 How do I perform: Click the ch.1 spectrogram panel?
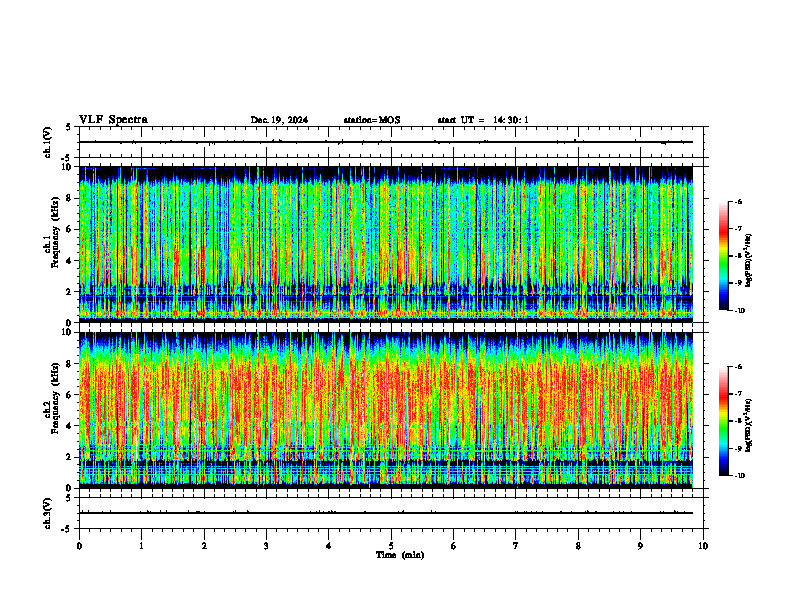click(x=386, y=244)
